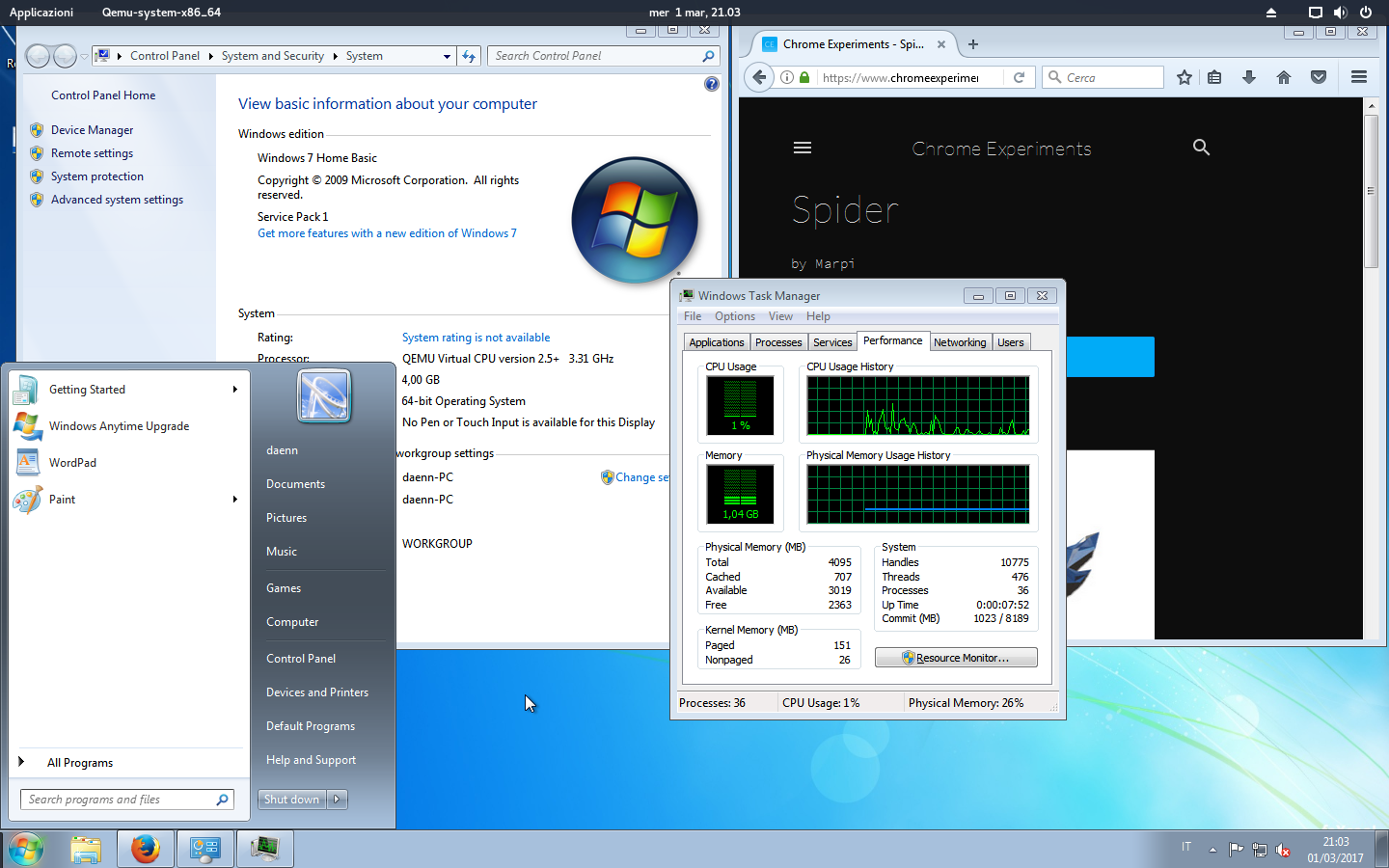The height and width of the screenshot is (868, 1389).
Task: Click the GNOME volume icon in top bar
Action: 1340,13
